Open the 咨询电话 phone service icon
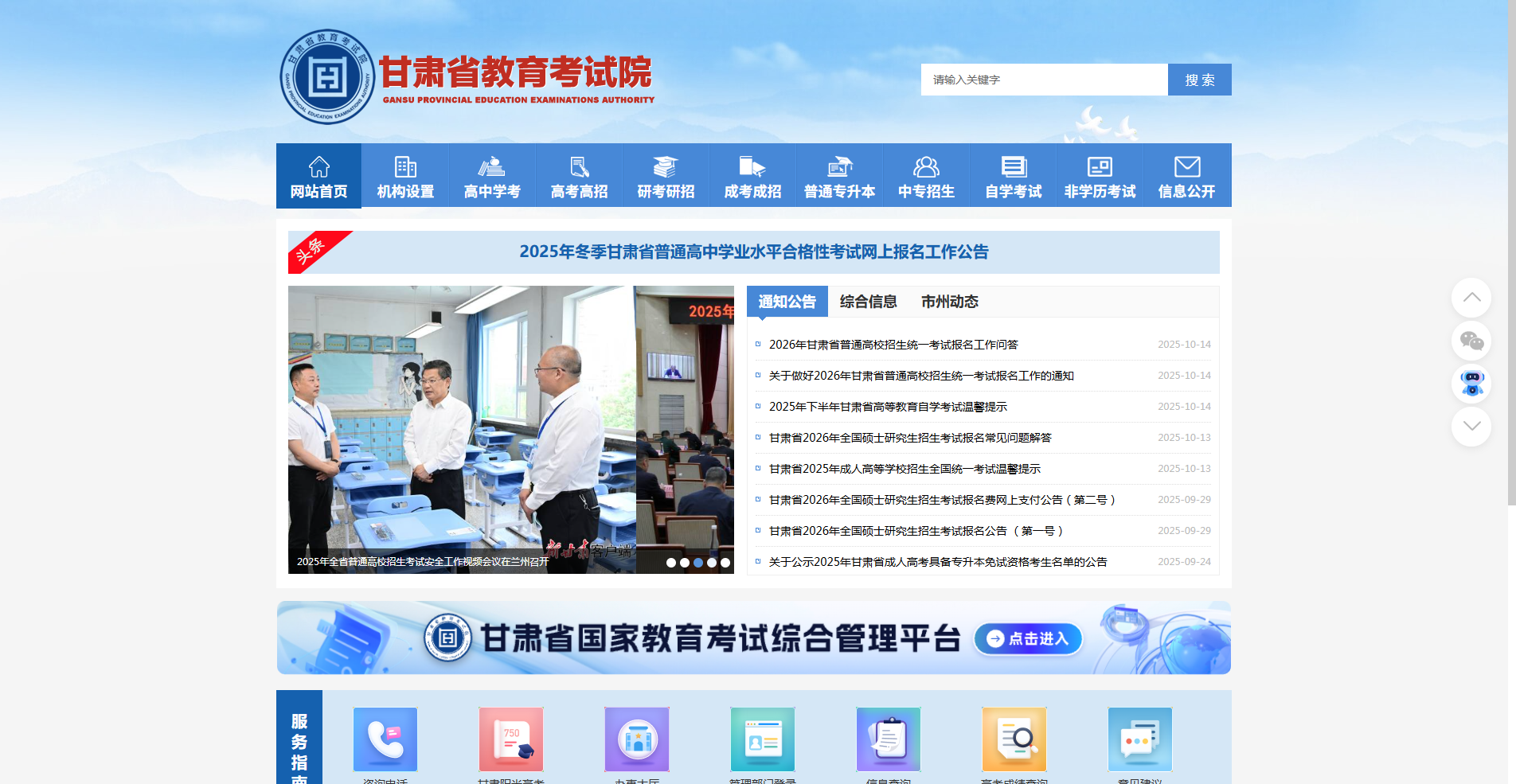 [x=385, y=739]
